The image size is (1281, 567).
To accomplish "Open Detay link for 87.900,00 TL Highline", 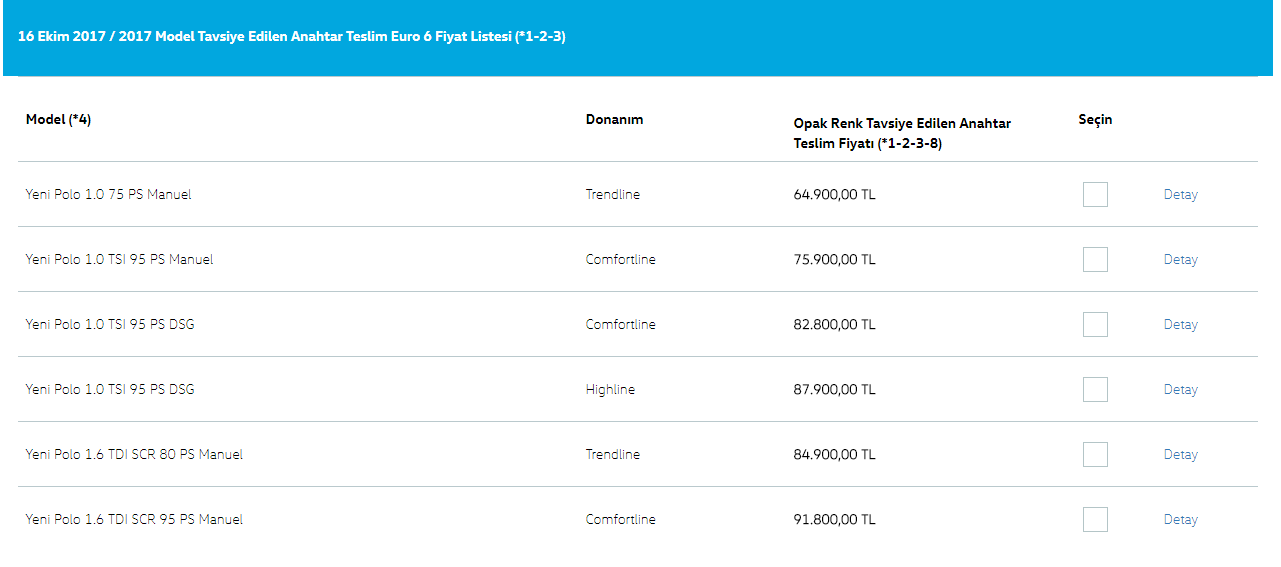I will click(x=1180, y=390).
